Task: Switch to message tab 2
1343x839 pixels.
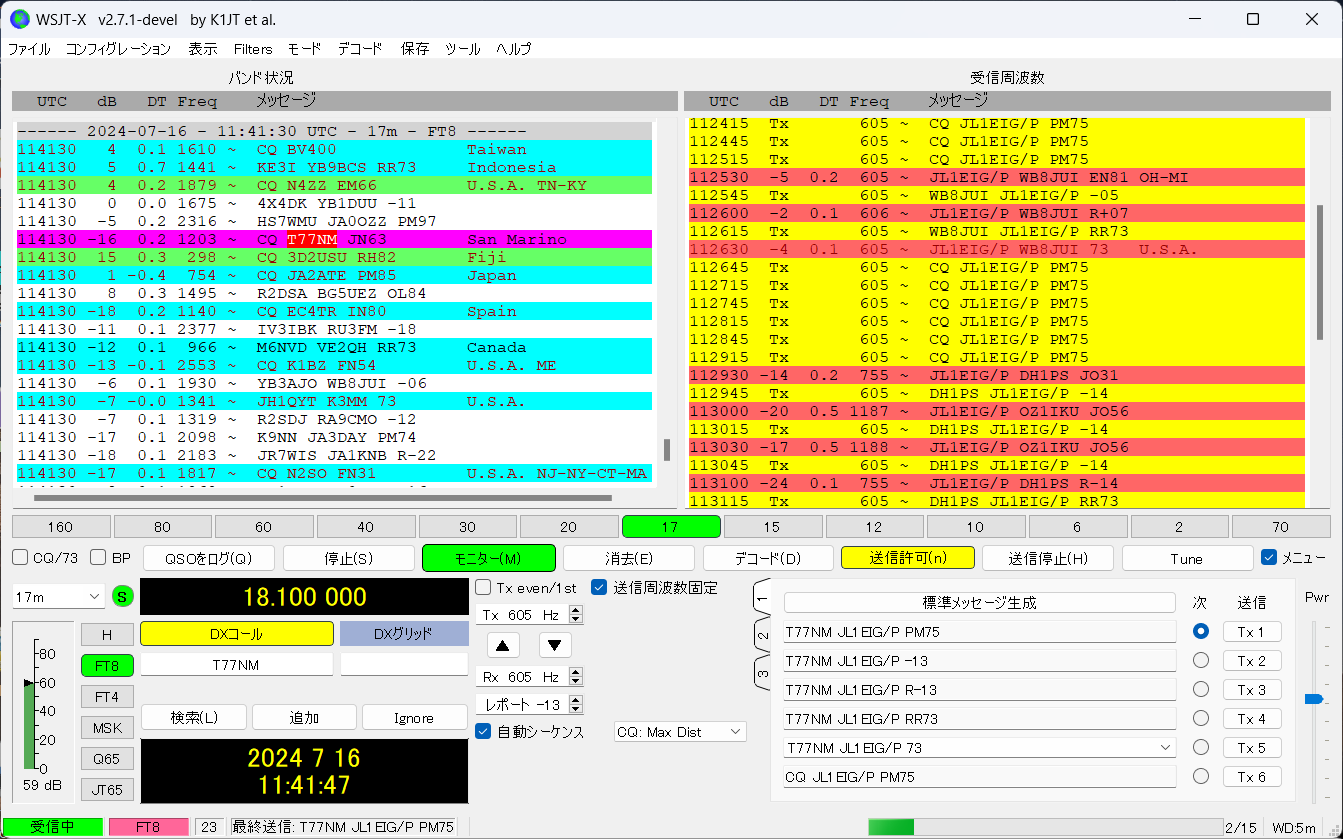Action: pos(762,635)
